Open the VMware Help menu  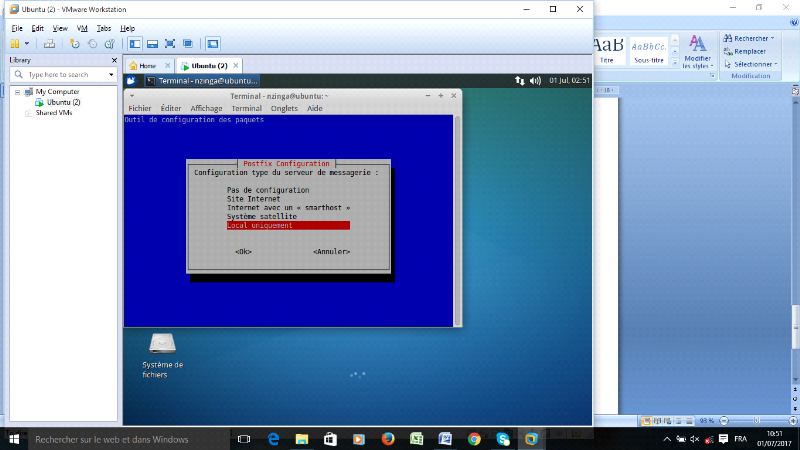127,29
